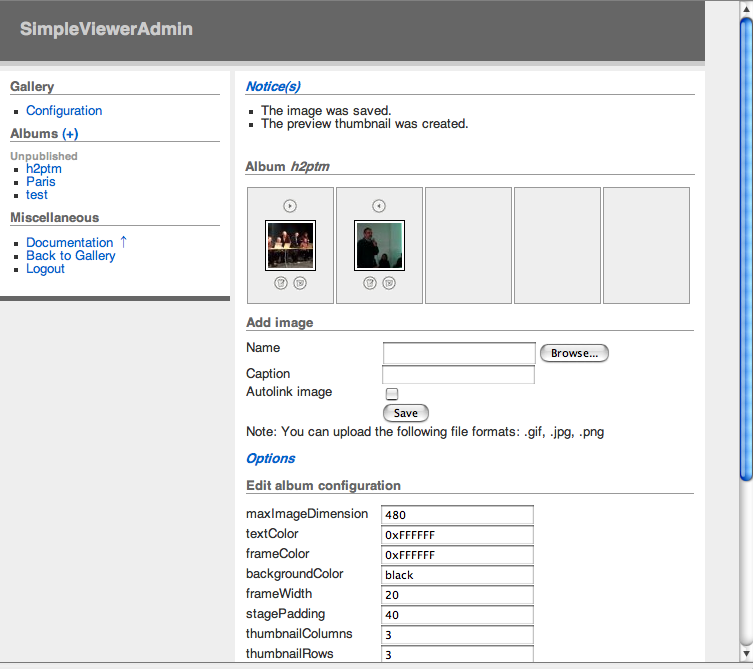Click the Logout link

45,268
